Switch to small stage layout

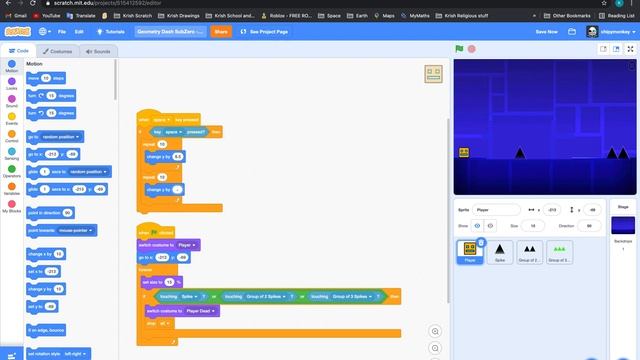603,49
